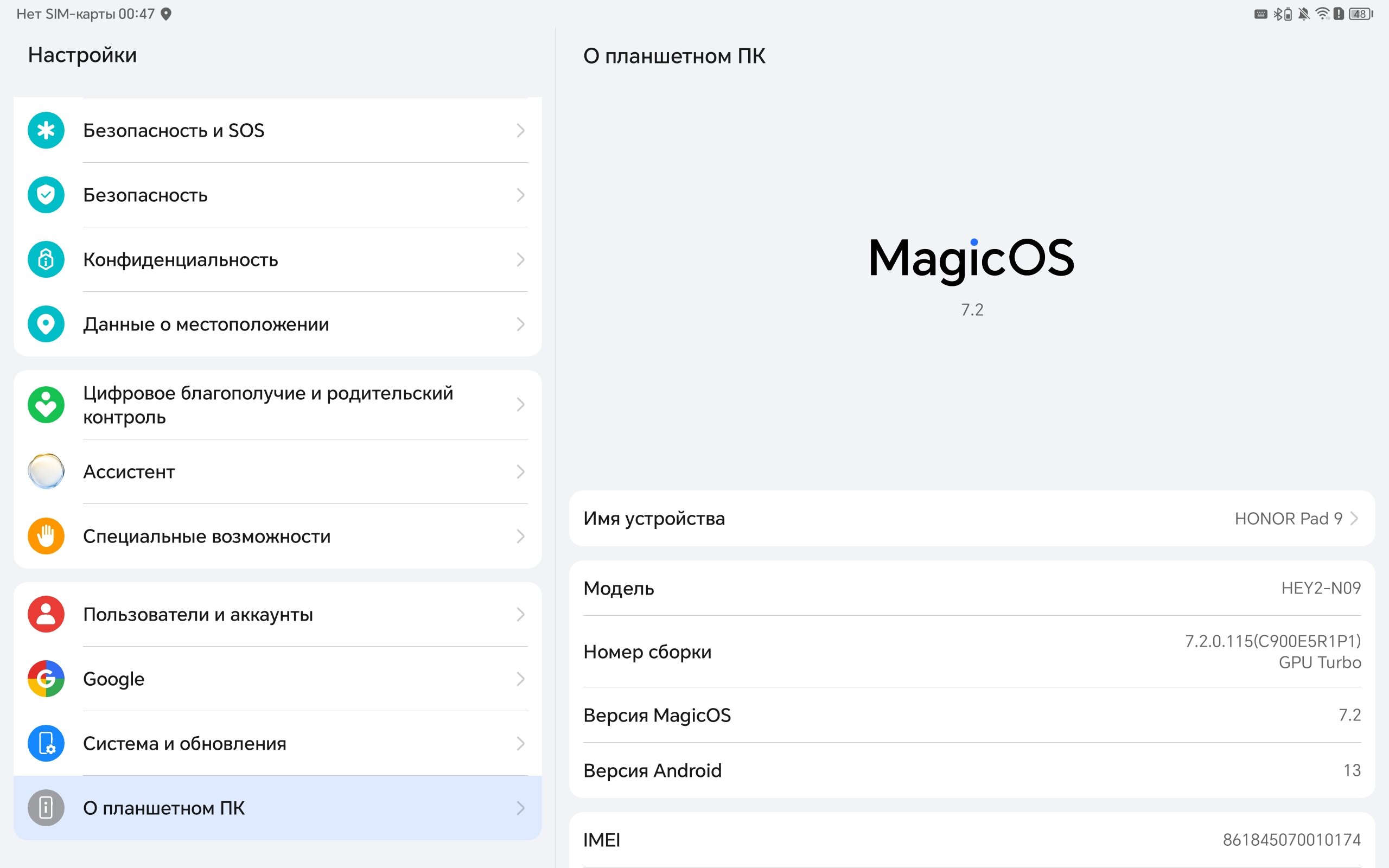Expand chevron on Конфиденциальность row
The image size is (1389, 868).
point(520,259)
